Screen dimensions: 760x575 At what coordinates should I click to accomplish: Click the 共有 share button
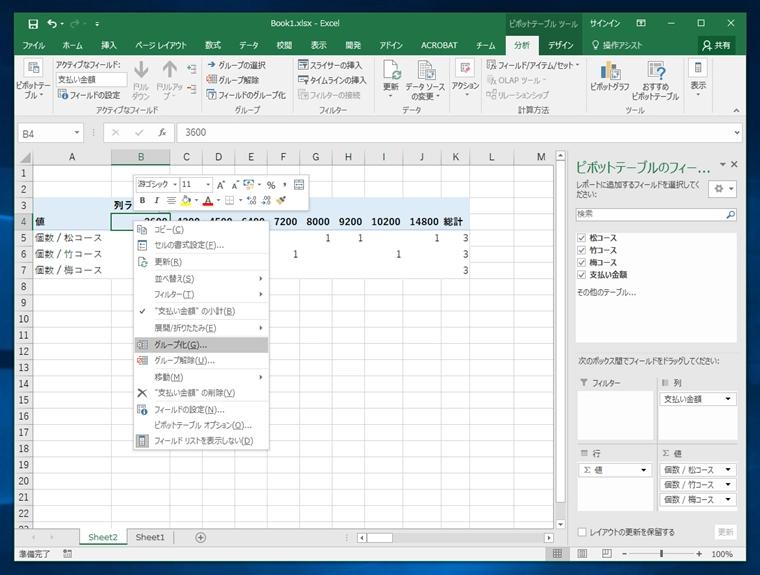pos(716,45)
